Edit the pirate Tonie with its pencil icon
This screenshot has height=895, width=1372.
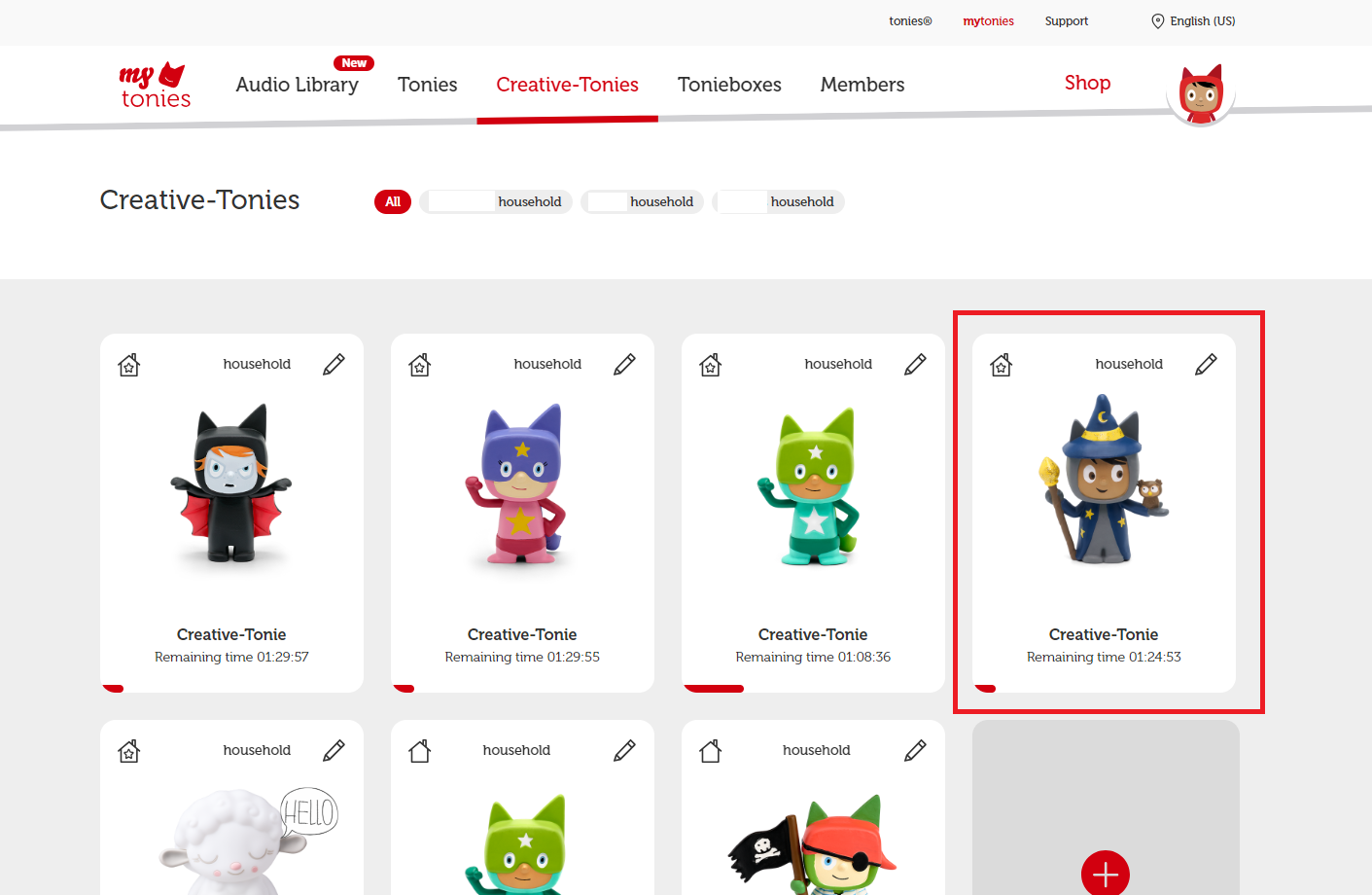pyautogui.click(x=915, y=751)
